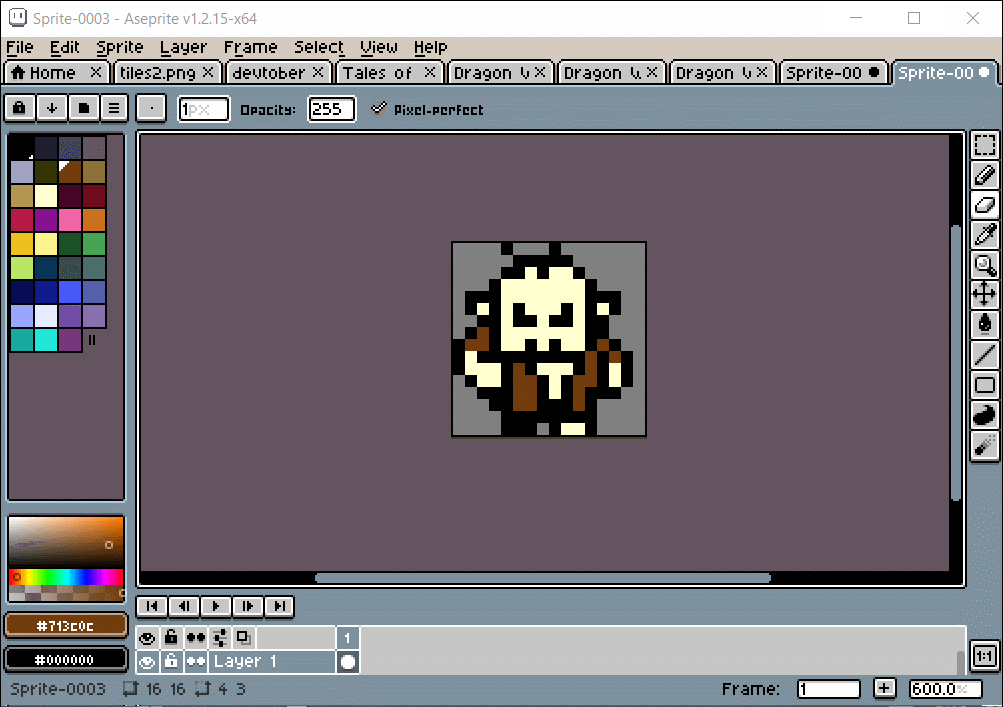Select the Pencil tool
1003x707 pixels.
(x=984, y=175)
